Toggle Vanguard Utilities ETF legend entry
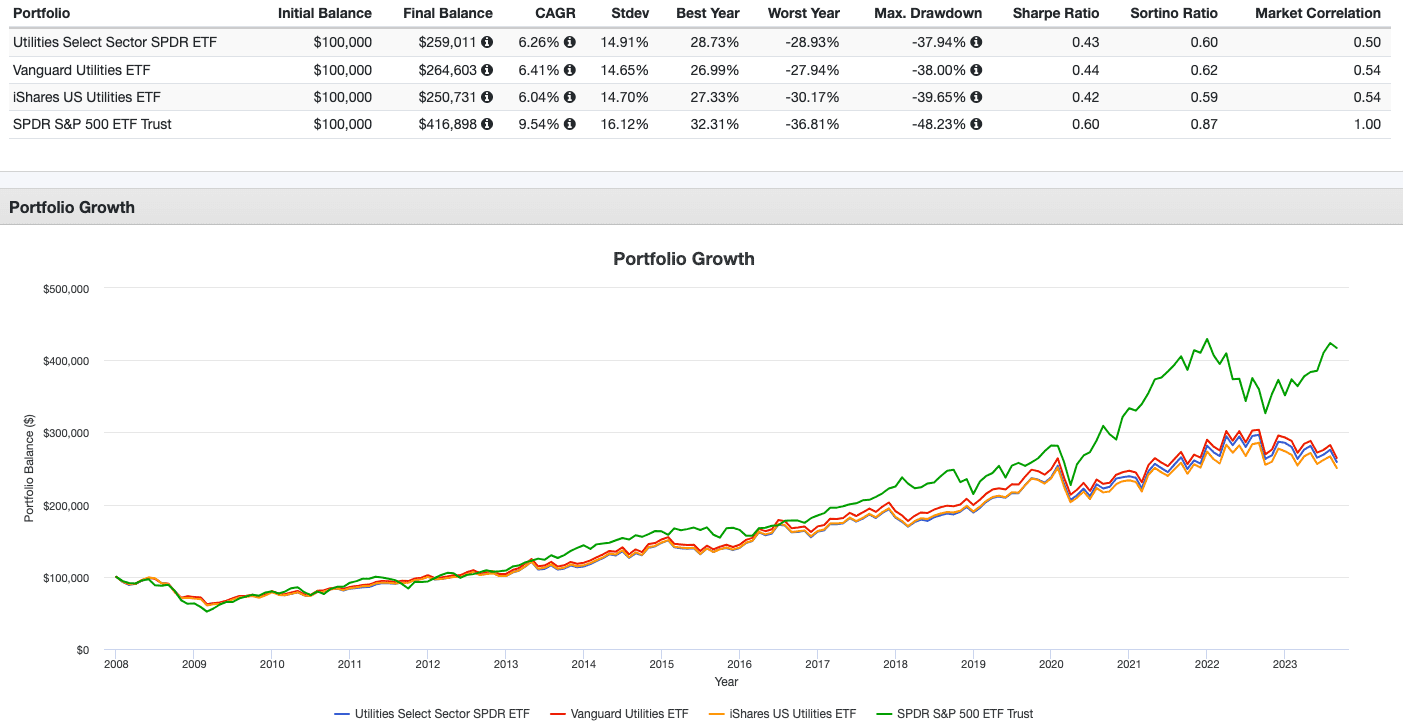1403x727 pixels. (x=619, y=714)
